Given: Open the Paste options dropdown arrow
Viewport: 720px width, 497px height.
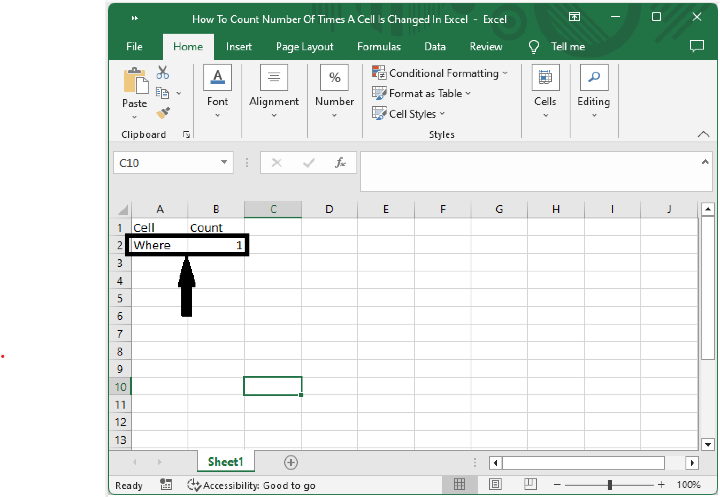Looking at the screenshot, I should (x=135, y=117).
